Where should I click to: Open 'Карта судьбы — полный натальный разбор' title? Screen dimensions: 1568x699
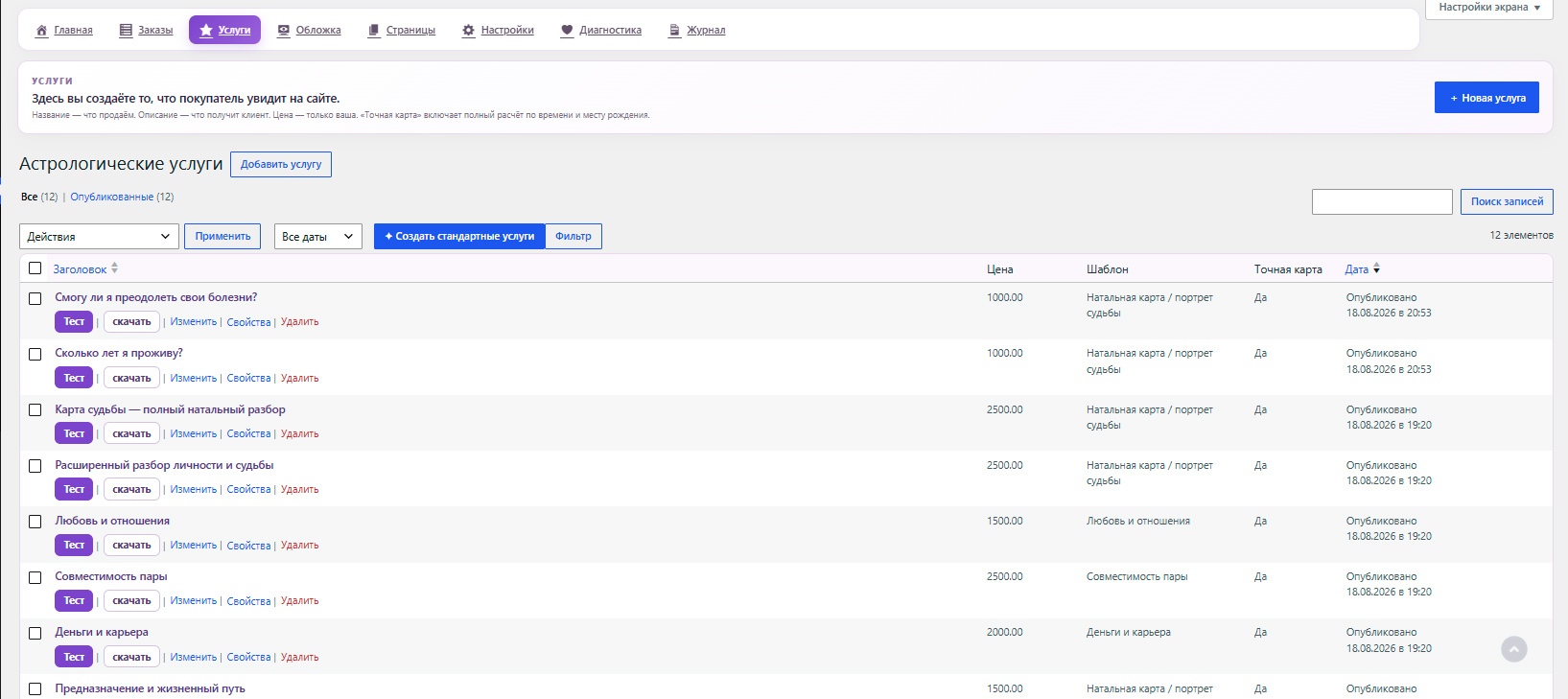pos(170,409)
